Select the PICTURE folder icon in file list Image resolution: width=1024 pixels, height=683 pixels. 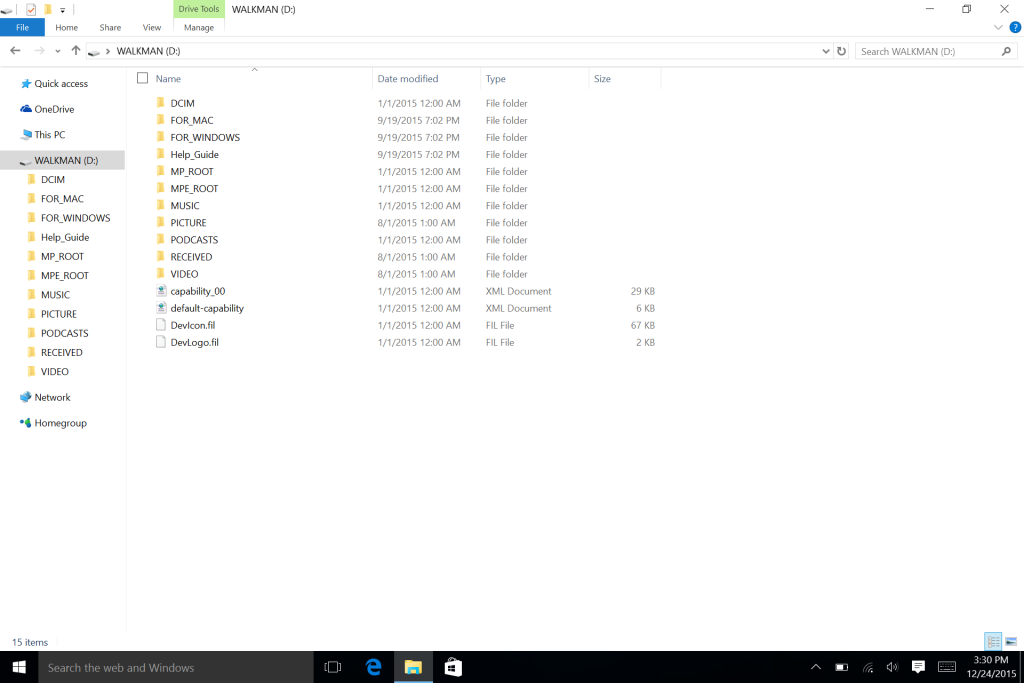point(161,222)
